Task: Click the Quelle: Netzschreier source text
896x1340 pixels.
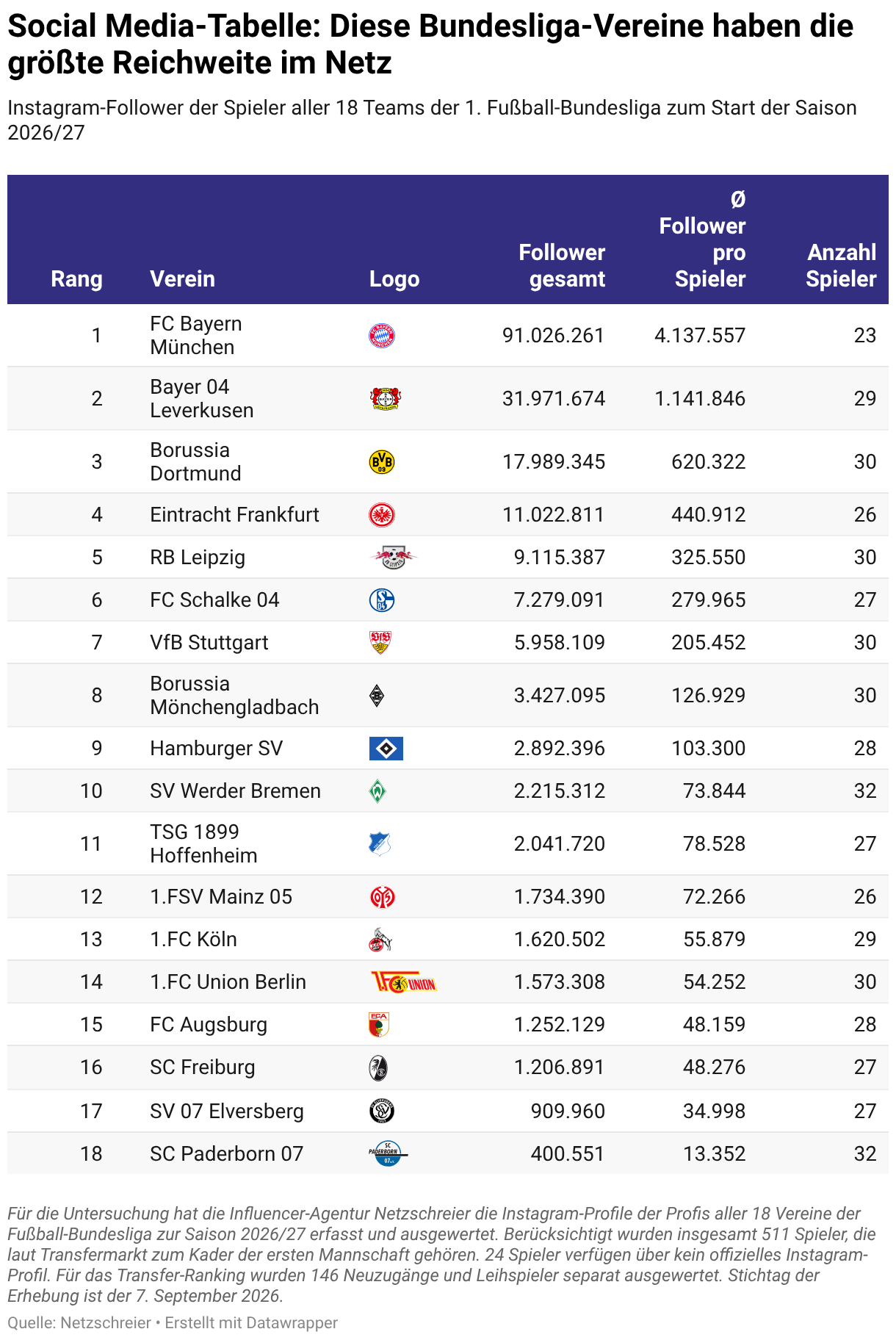Action: tap(79, 1323)
